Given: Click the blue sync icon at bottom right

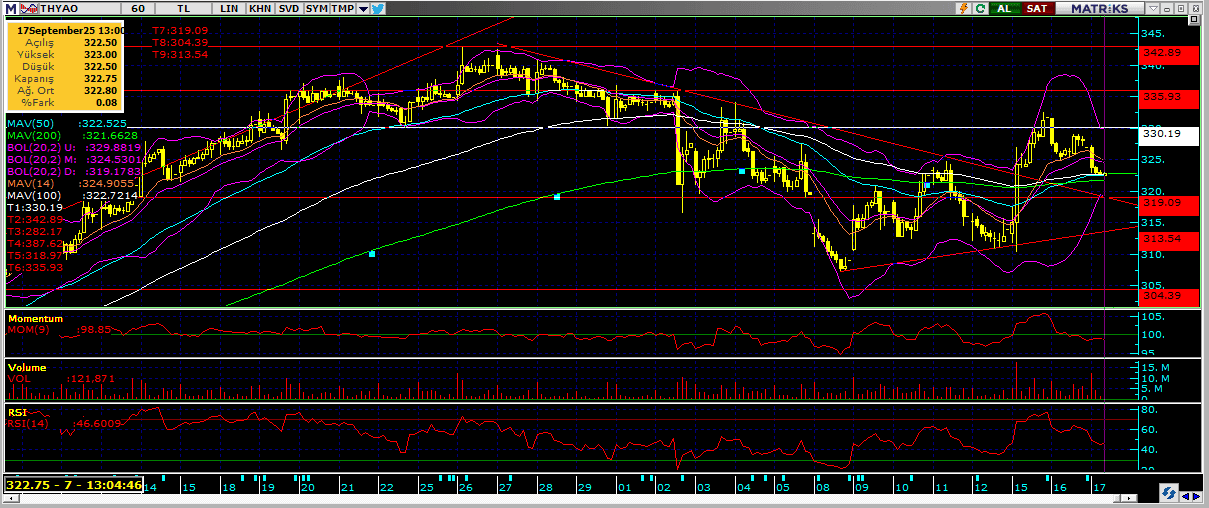Looking at the screenshot, I should (1167, 493).
